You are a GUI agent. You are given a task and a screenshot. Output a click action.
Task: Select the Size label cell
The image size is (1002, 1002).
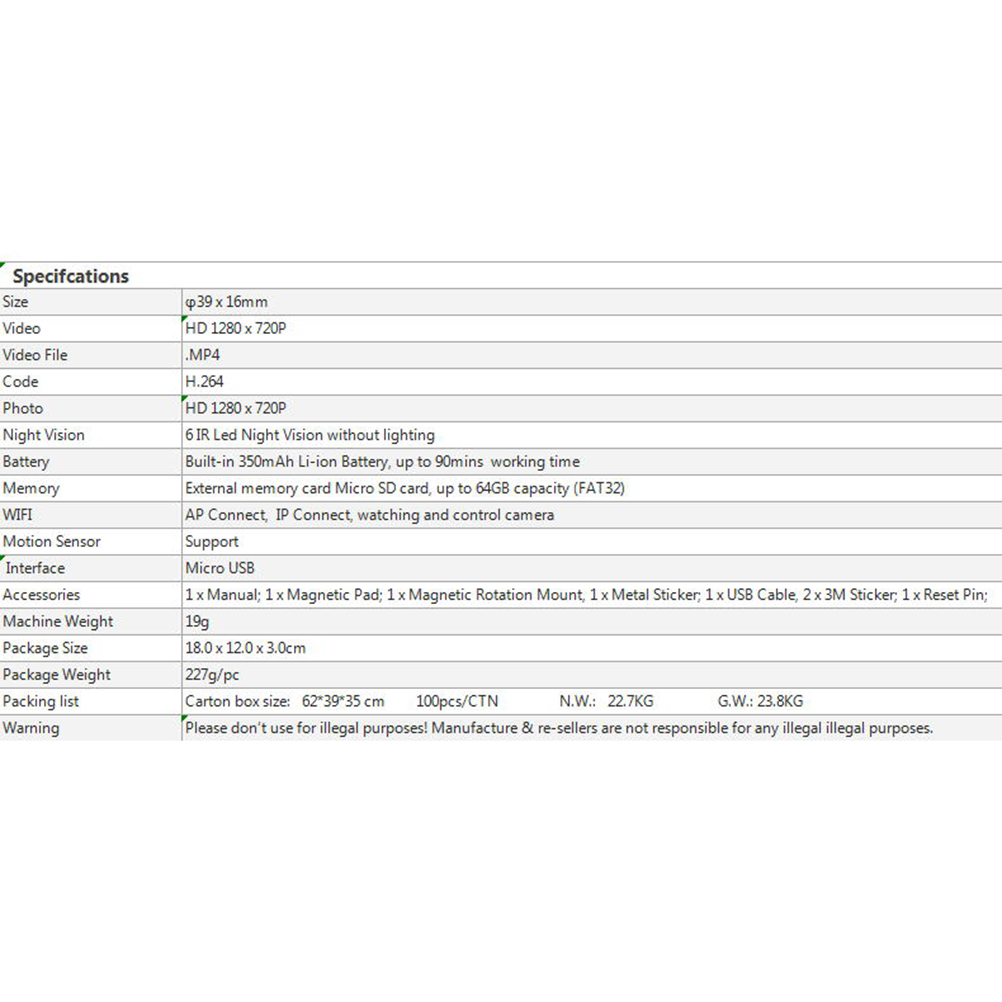(x=16, y=302)
